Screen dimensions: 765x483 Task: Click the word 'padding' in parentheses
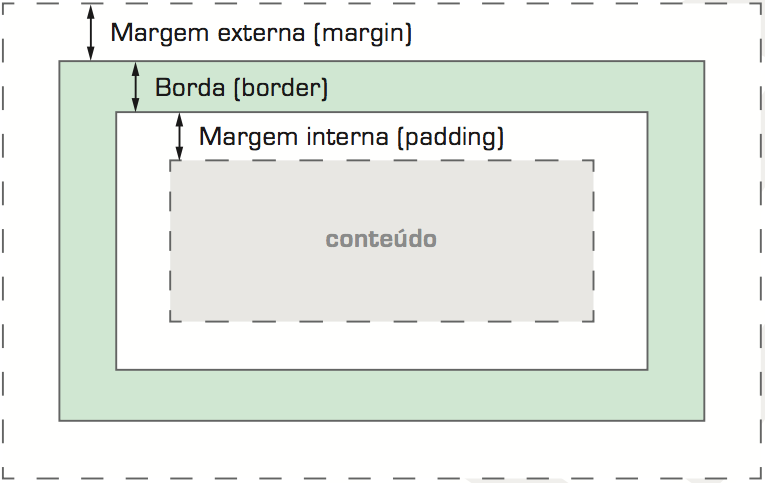[453, 138]
